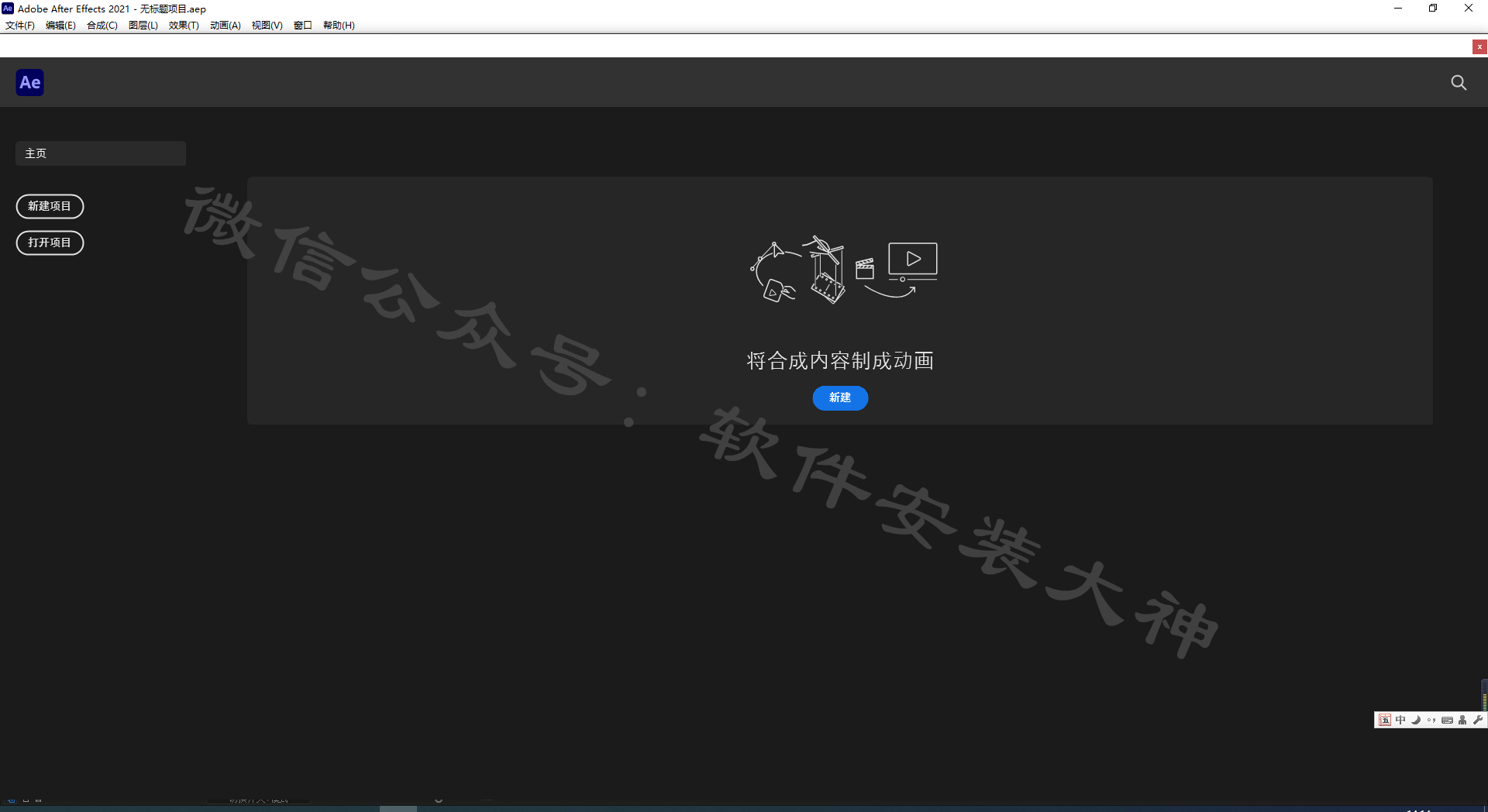Toggle the 中 Chinese/English input mode
This screenshot has width=1488, height=812.
1400,720
